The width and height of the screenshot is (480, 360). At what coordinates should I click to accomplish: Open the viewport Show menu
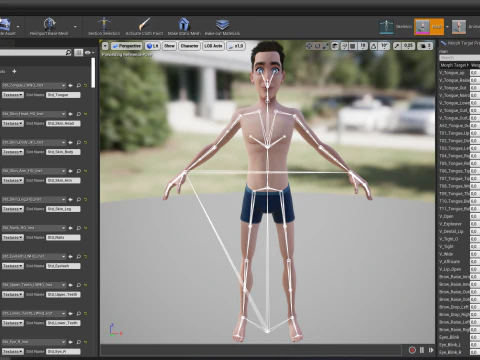pyautogui.click(x=169, y=46)
